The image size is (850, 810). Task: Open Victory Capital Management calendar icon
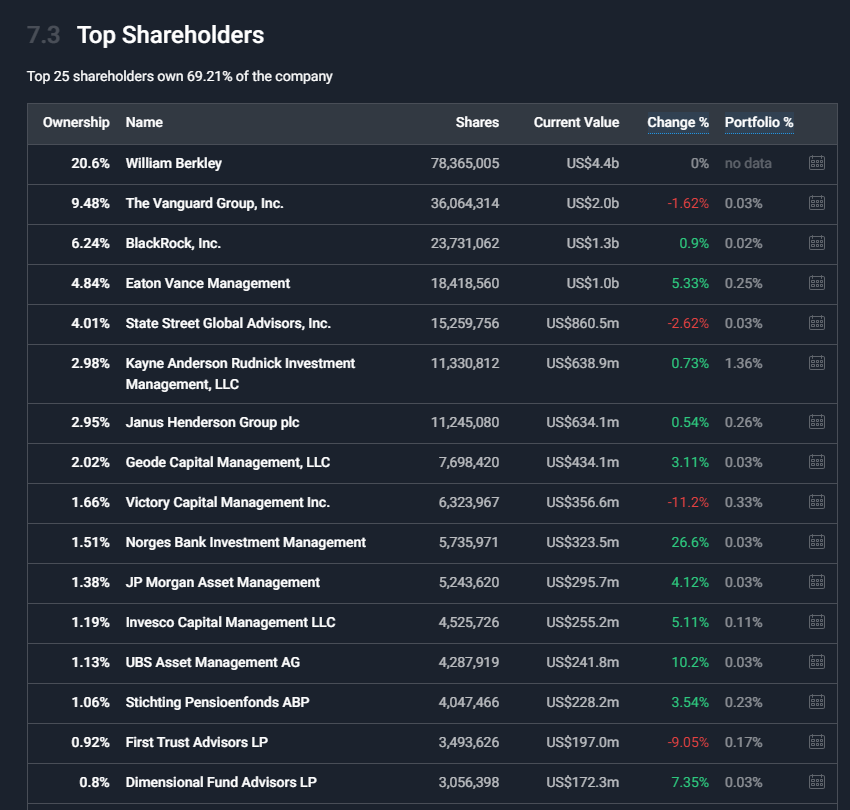click(x=816, y=502)
